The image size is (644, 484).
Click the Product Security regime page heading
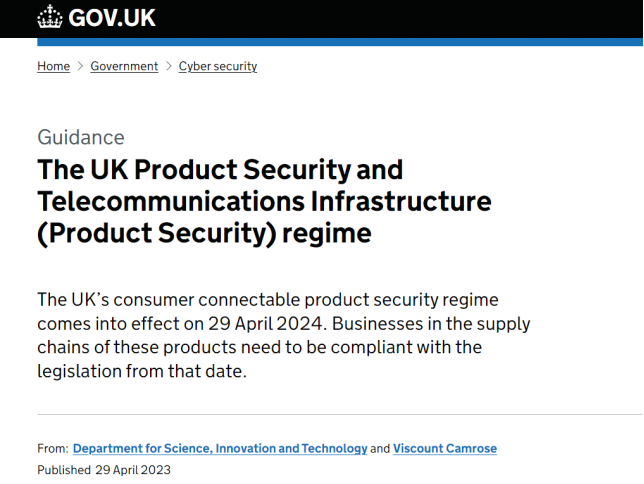click(x=264, y=202)
